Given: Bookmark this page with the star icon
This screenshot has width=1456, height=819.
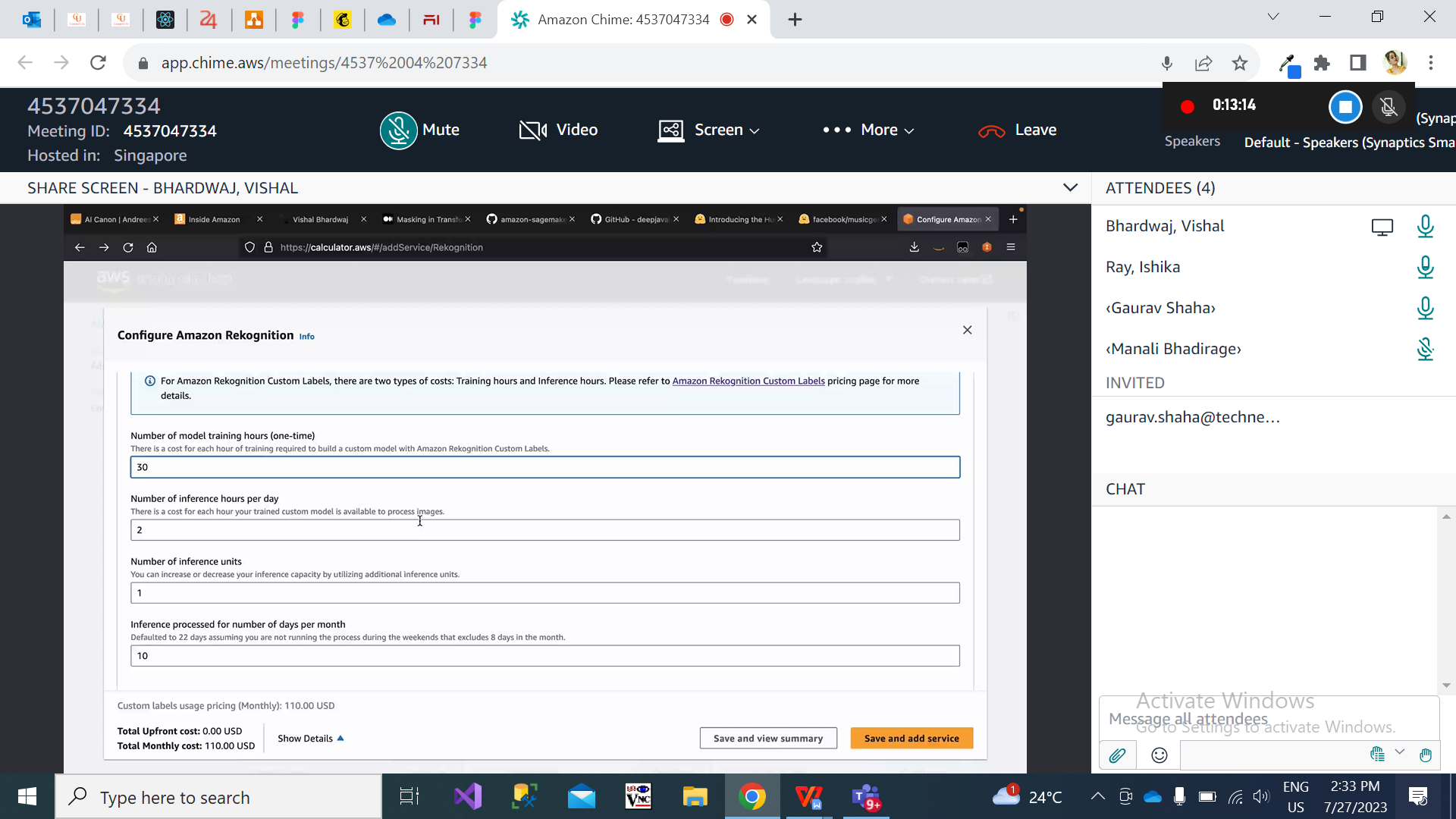Looking at the screenshot, I should point(1240,63).
